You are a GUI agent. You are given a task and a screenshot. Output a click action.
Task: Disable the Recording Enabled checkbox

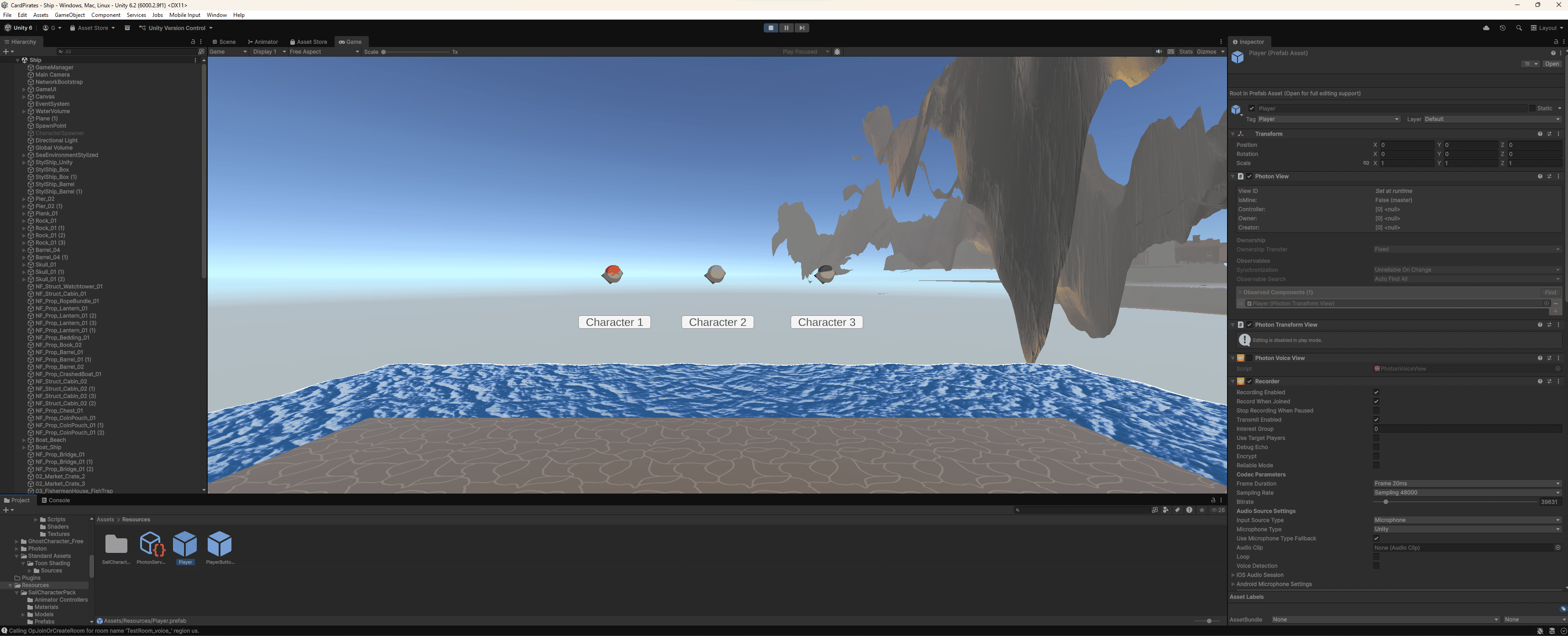pos(1376,392)
